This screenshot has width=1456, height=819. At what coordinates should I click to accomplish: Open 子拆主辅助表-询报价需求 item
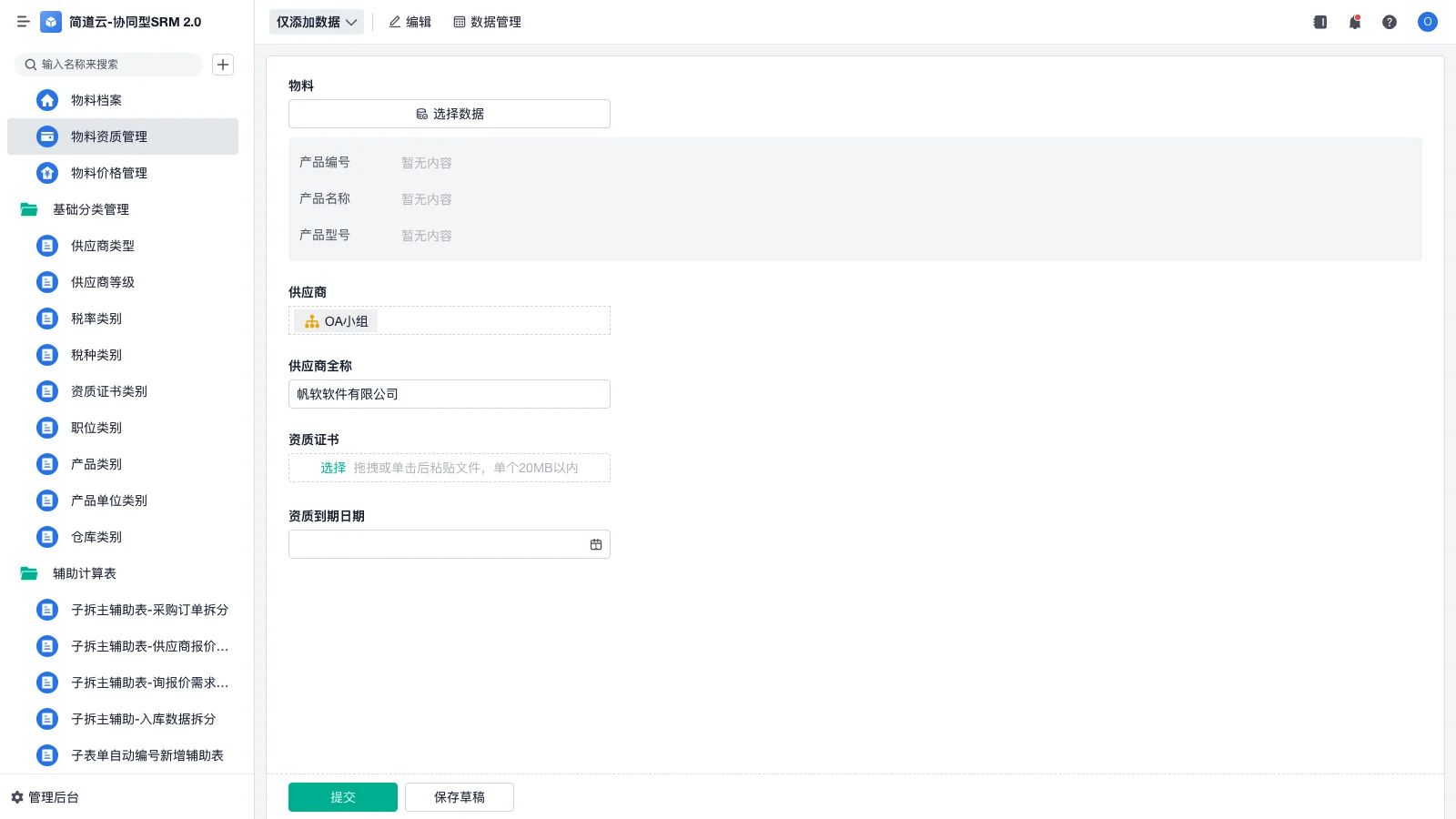click(x=123, y=682)
